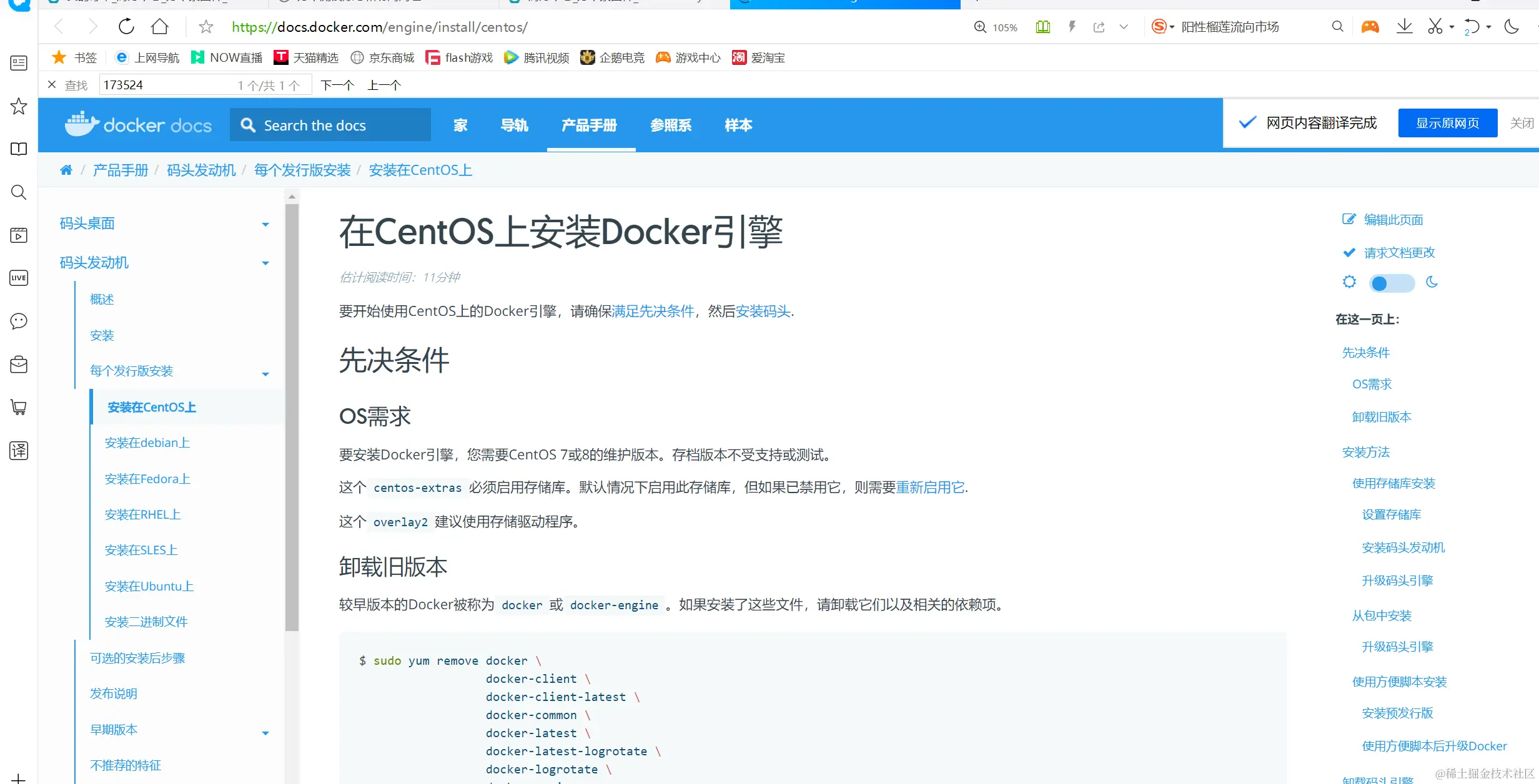Click the home page icon in toolbar

[160, 26]
